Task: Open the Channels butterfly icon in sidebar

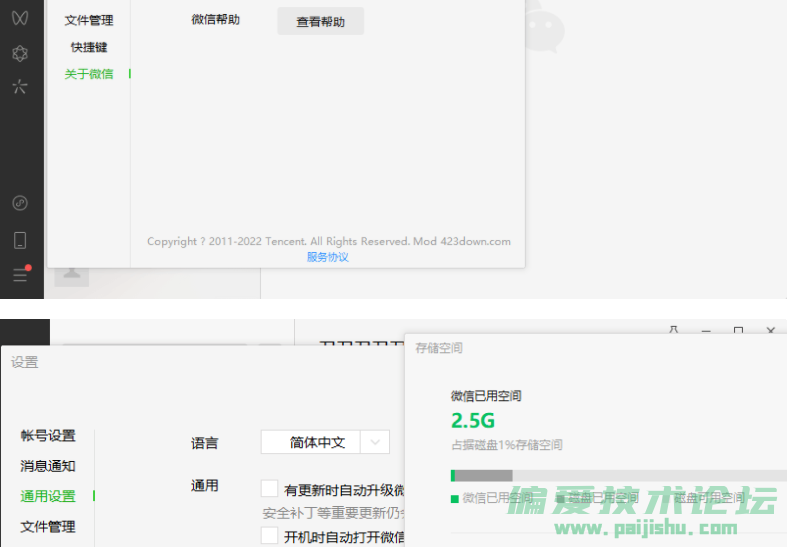Action: tap(20, 18)
